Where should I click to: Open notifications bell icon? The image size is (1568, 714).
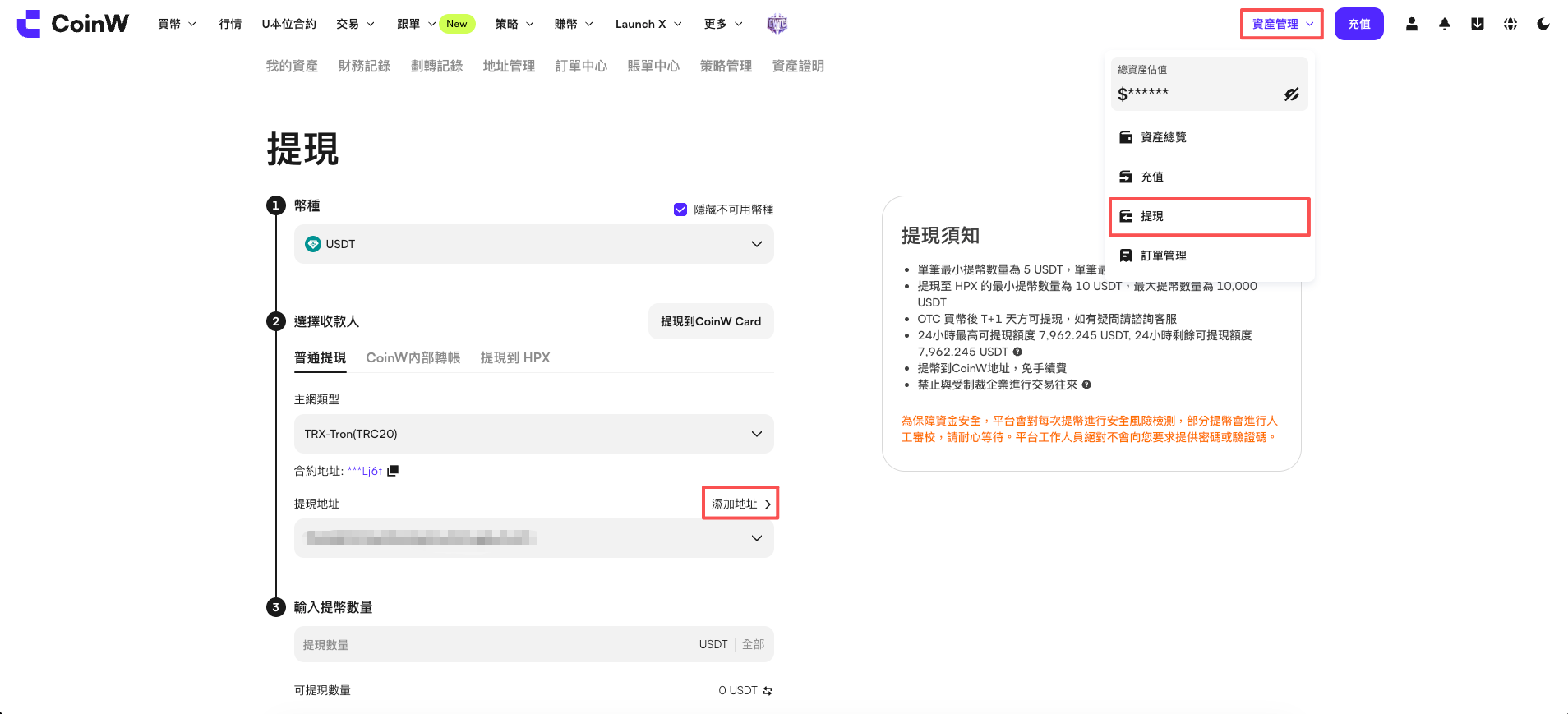point(1445,24)
